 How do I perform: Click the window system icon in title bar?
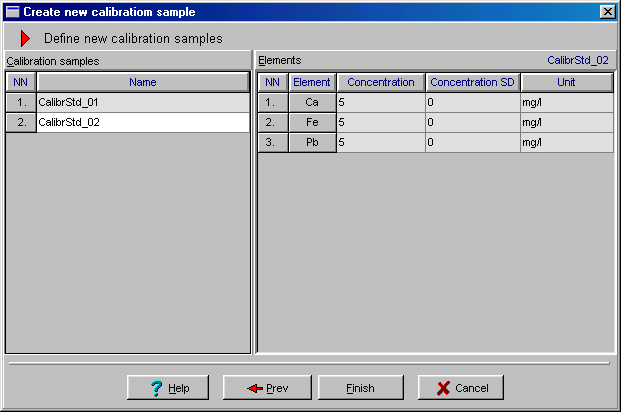tap(13, 12)
